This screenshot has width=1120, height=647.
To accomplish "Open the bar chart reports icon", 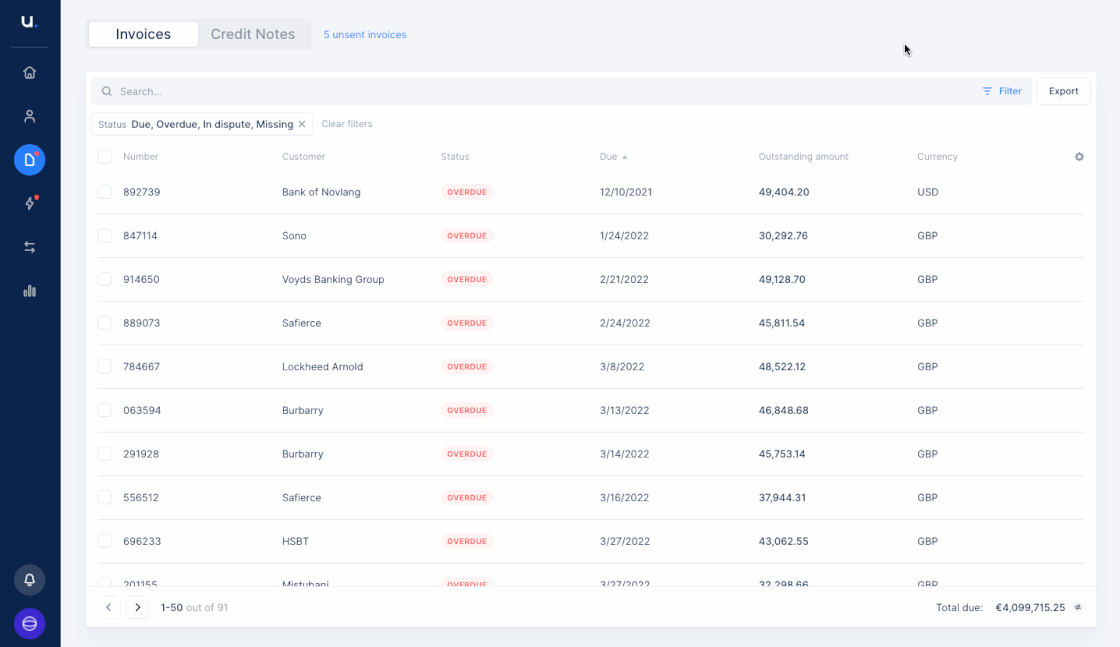I will point(29,291).
